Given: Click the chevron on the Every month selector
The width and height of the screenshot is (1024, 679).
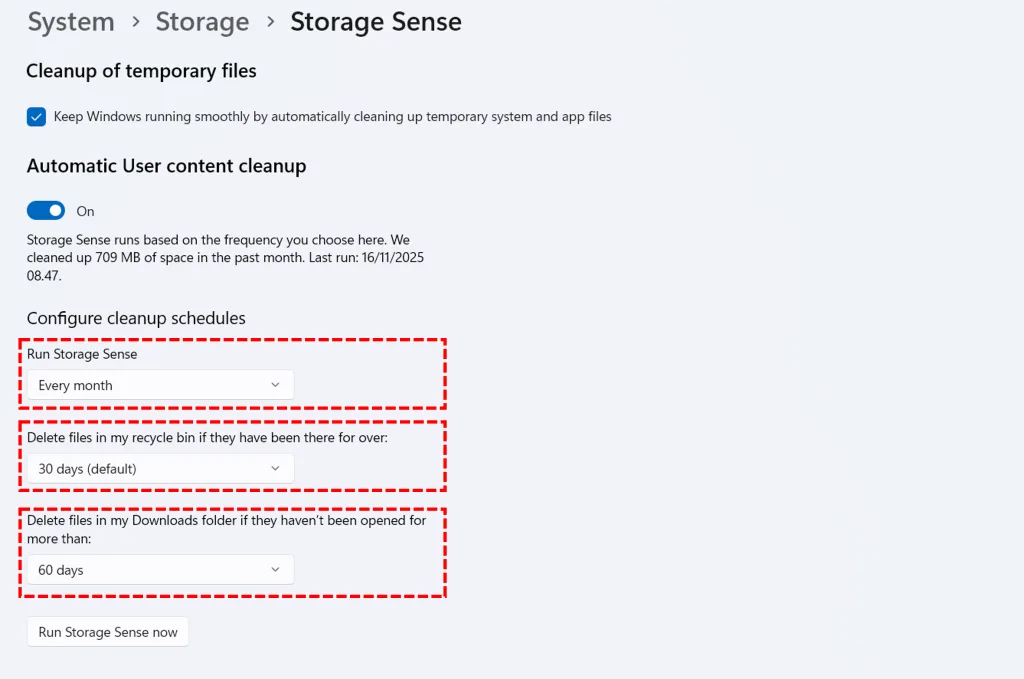Looking at the screenshot, I should pyautogui.click(x=277, y=385).
